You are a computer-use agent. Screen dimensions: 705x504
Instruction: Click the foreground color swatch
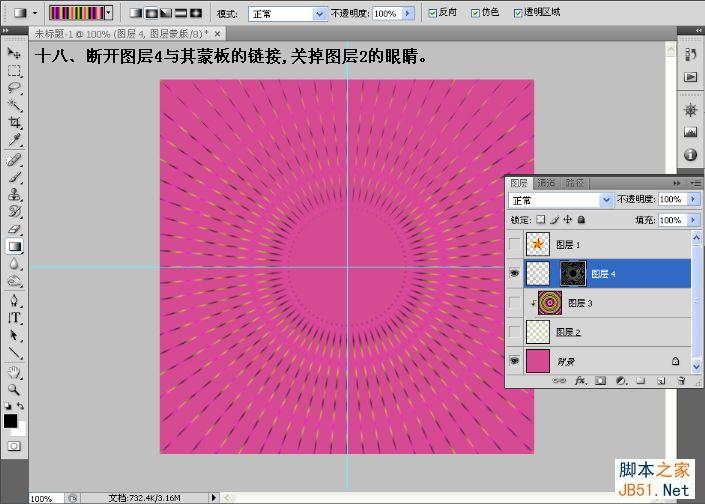(x=11, y=421)
